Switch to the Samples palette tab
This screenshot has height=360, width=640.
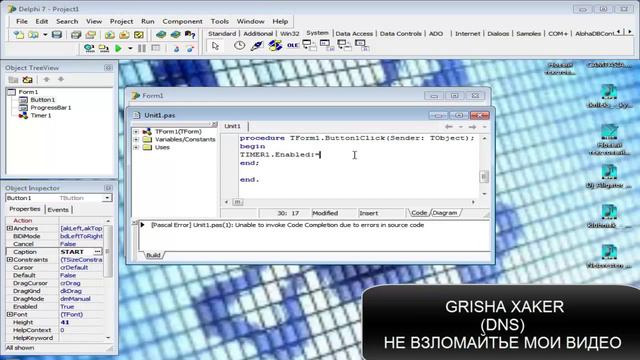[x=528, y=33]
